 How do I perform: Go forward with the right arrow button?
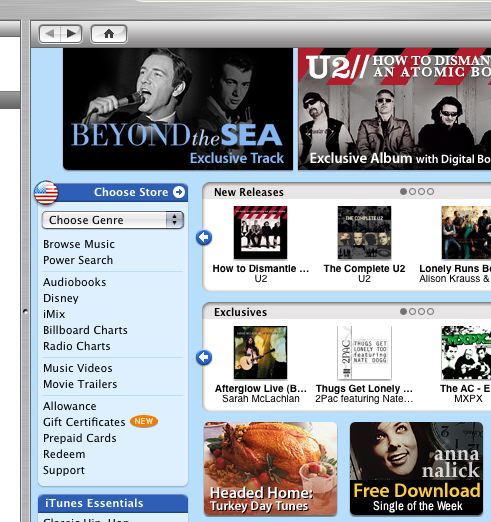[x=71, y=34]
